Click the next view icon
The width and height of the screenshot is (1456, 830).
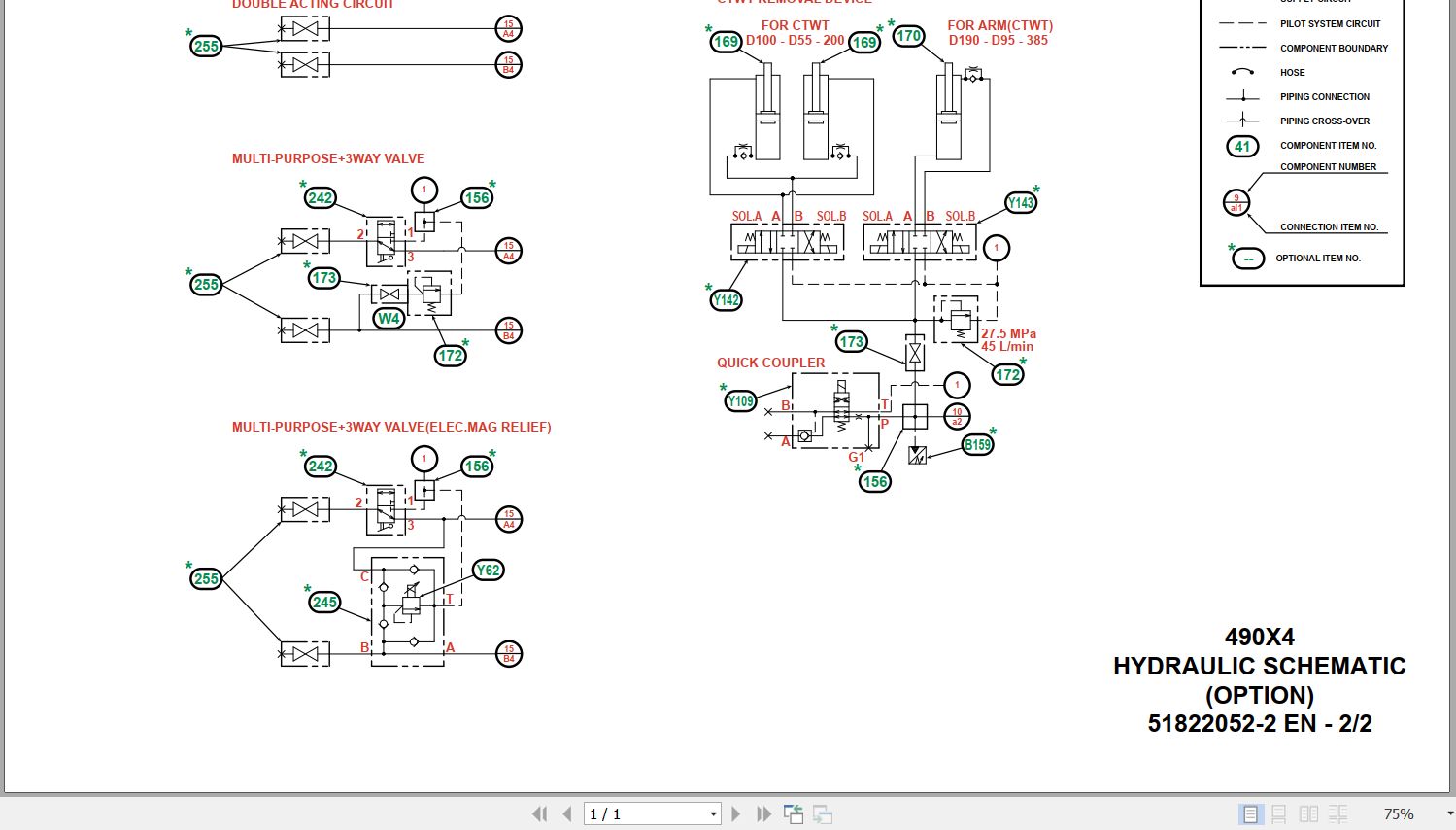[823, 814]
